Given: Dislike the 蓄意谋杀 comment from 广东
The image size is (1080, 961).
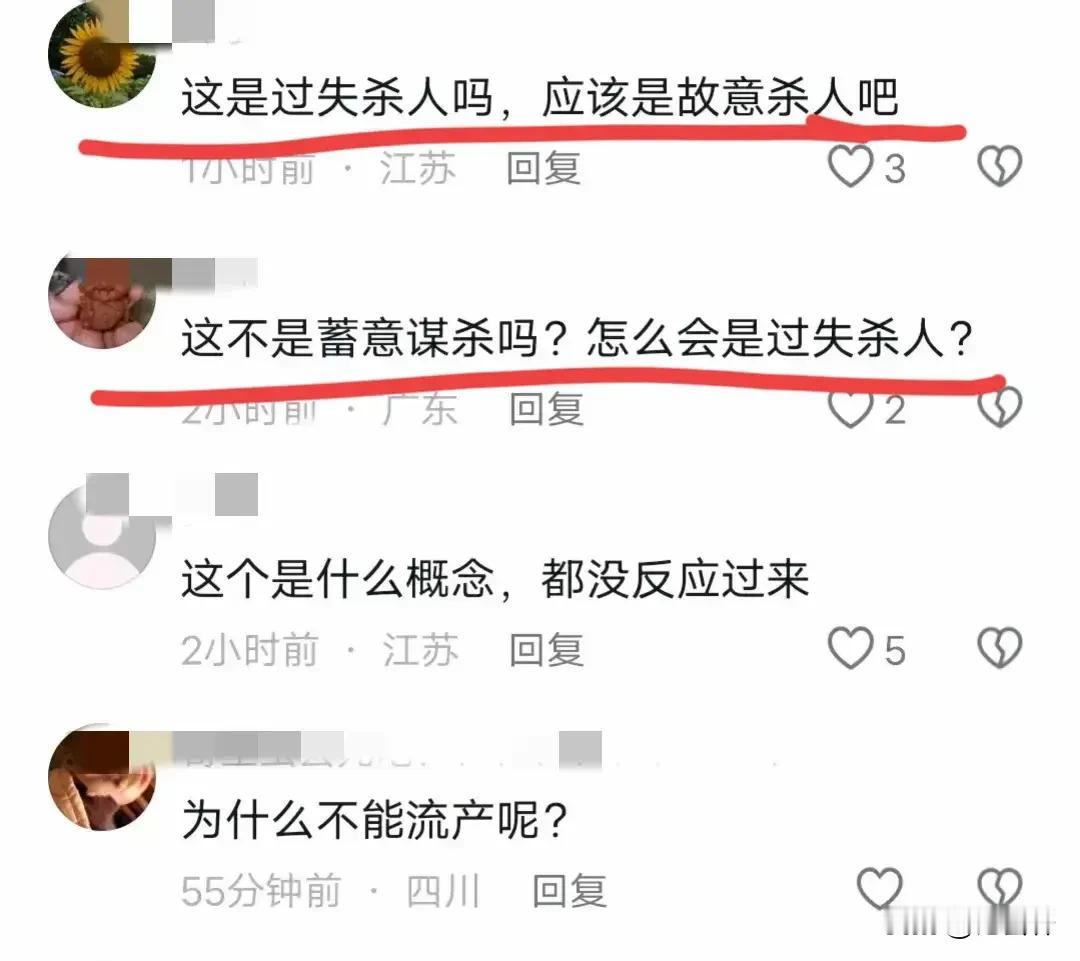Looking at the screenshot, I should coord(999,406).
